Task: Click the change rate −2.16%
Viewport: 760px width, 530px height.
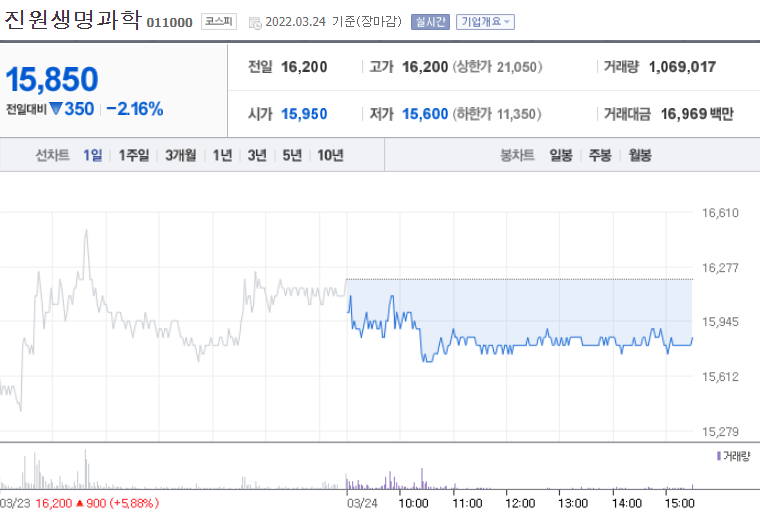Action: tap(135, 109)
